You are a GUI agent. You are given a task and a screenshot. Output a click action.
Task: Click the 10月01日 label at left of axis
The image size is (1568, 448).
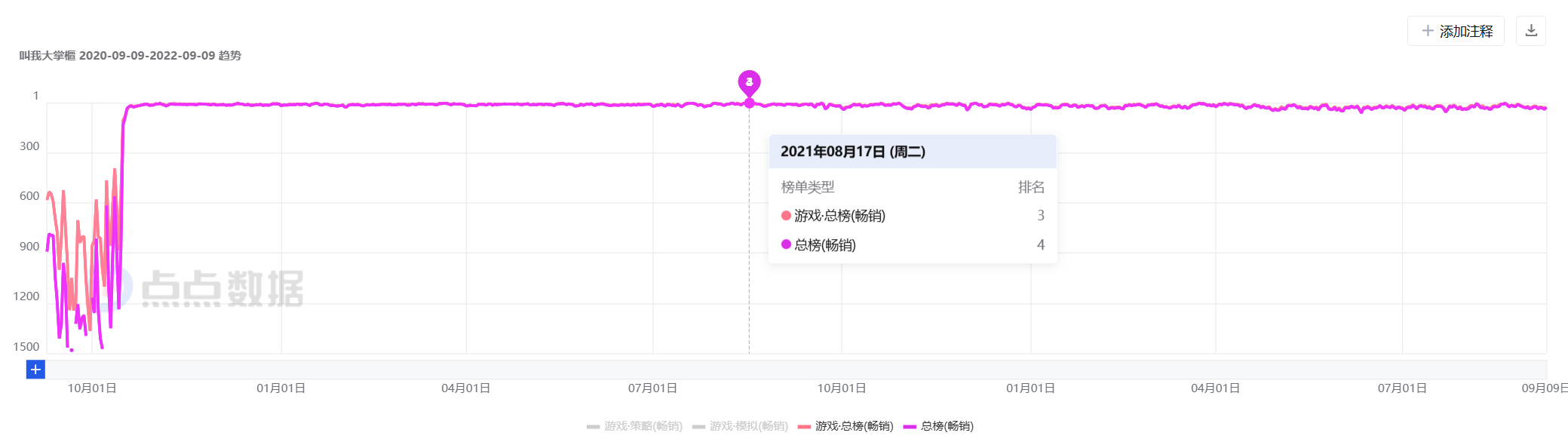point(92,388)
